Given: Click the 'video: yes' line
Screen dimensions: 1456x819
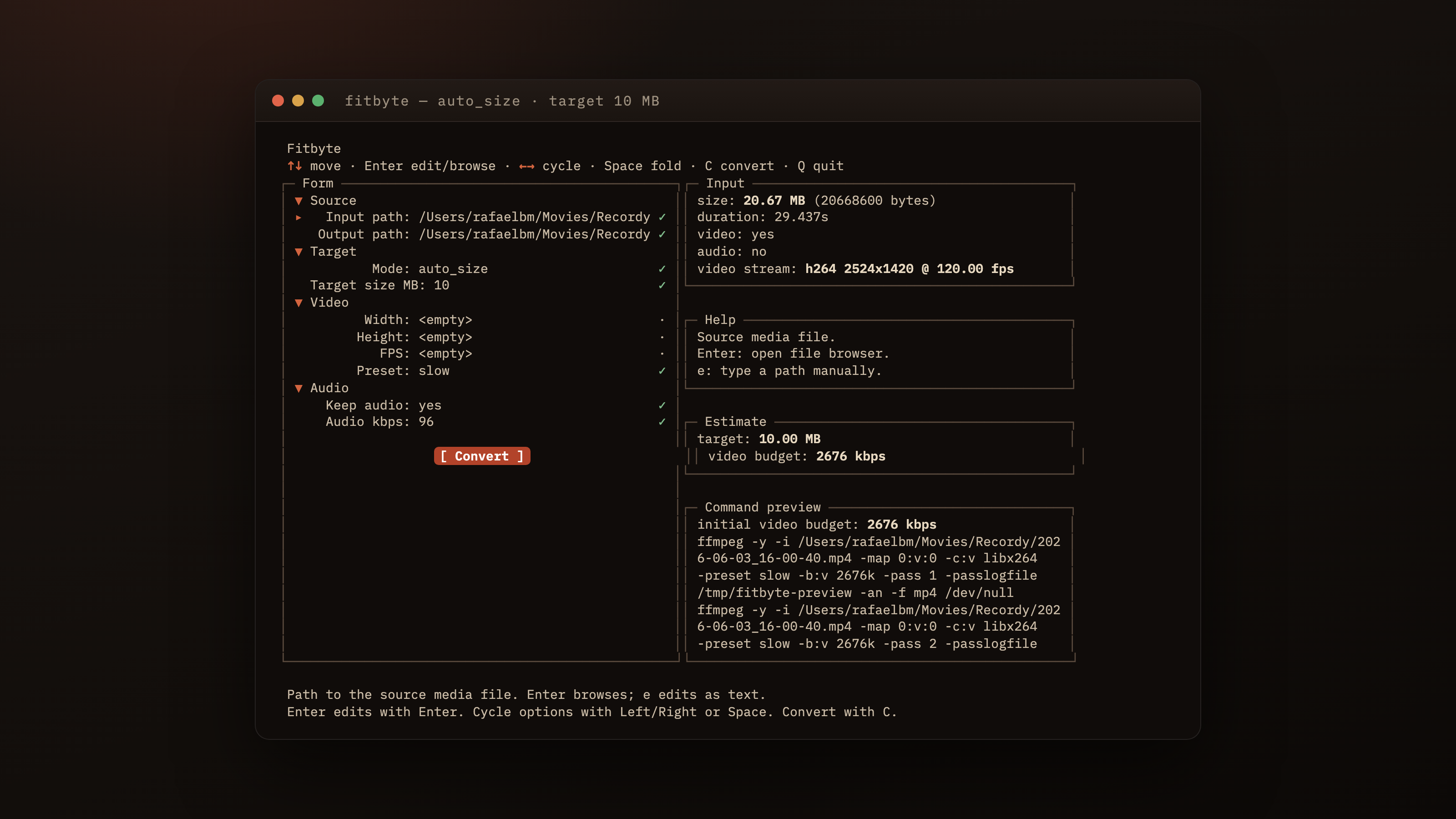Looking at the screenshot, I should 735,234.
